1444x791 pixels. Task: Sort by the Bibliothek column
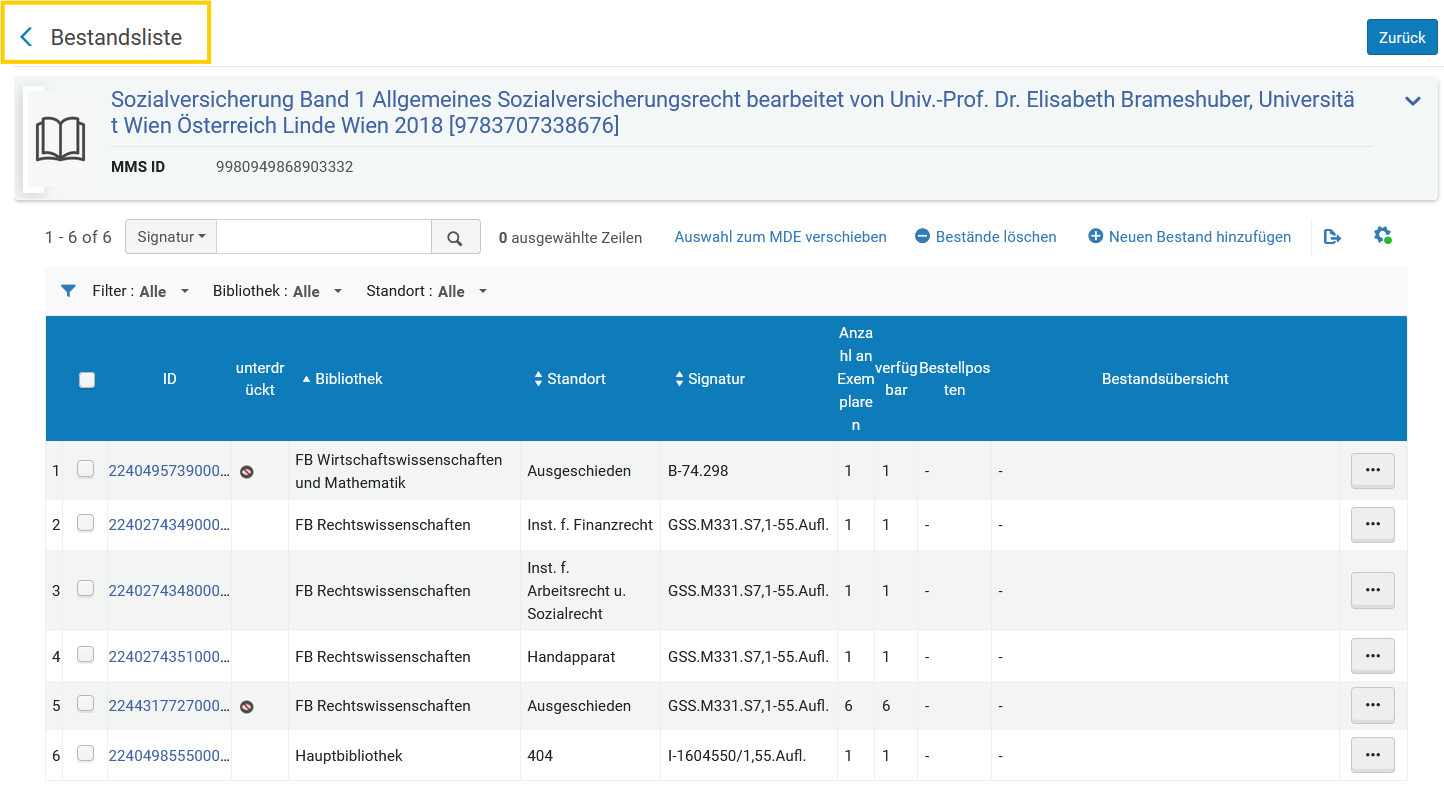(x=342, y=379)
